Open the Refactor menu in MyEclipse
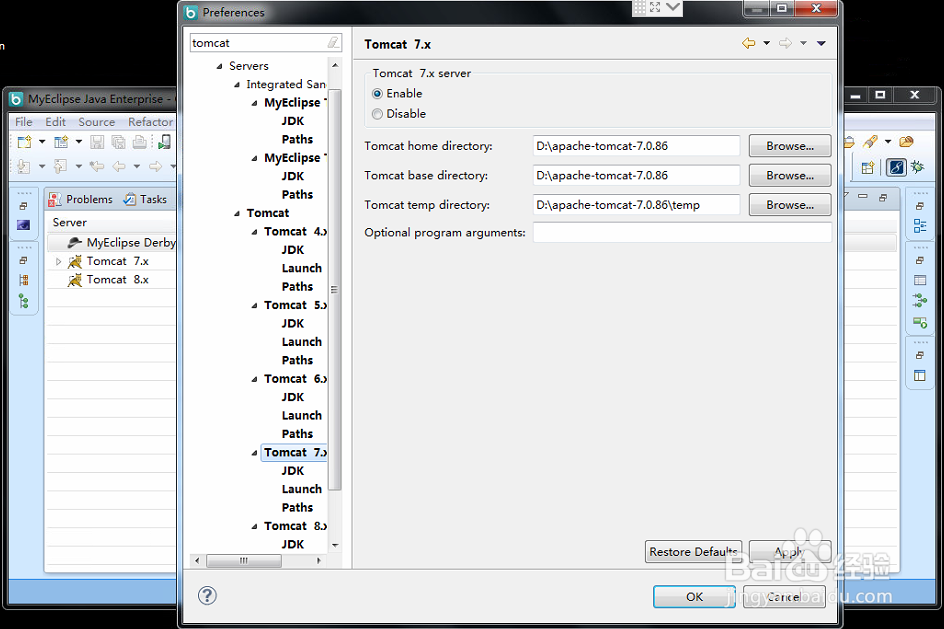The height and width of the screenshot is (629, 944). click(151, 122)
